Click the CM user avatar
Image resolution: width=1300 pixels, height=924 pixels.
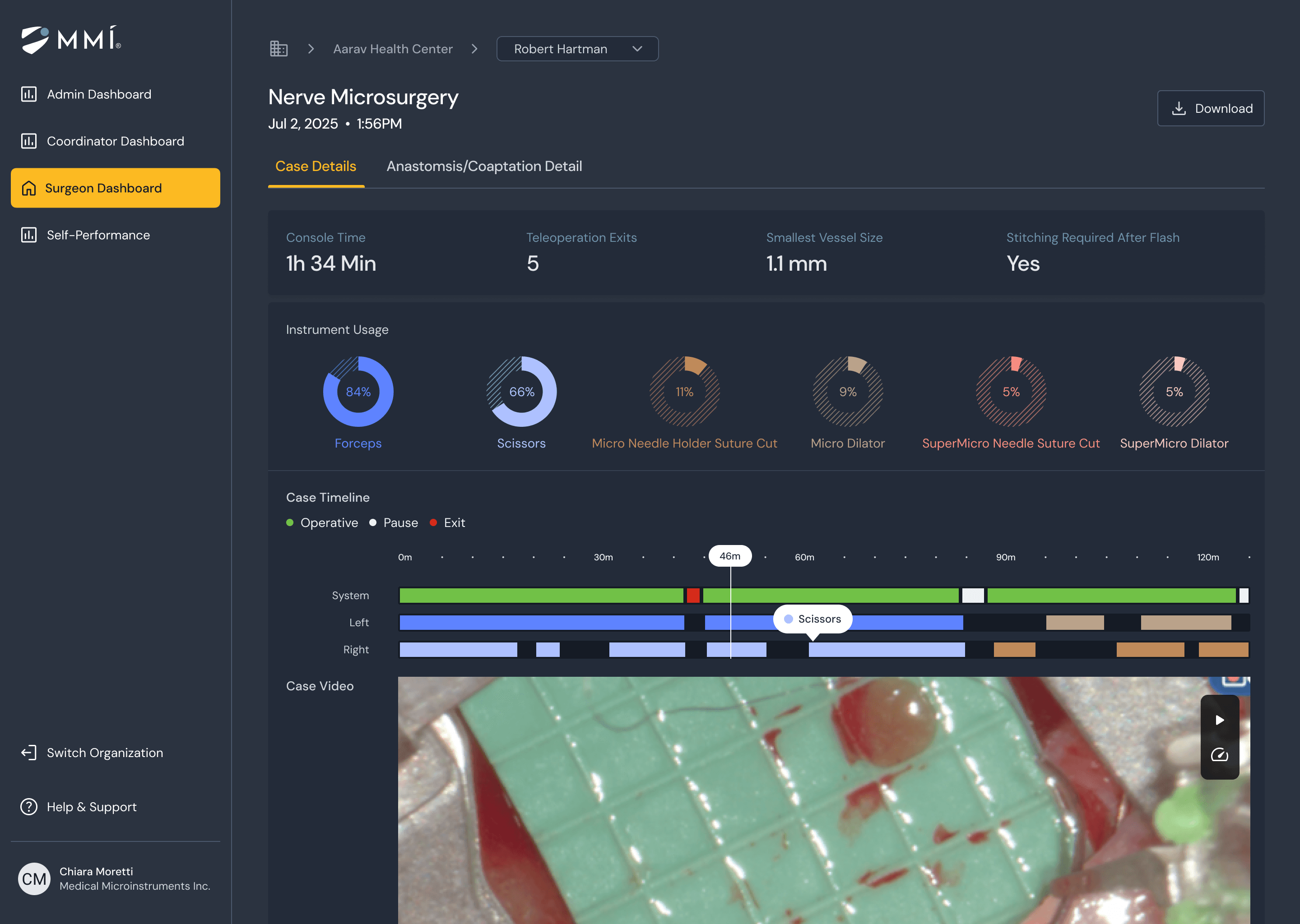[x=34, y=878]
